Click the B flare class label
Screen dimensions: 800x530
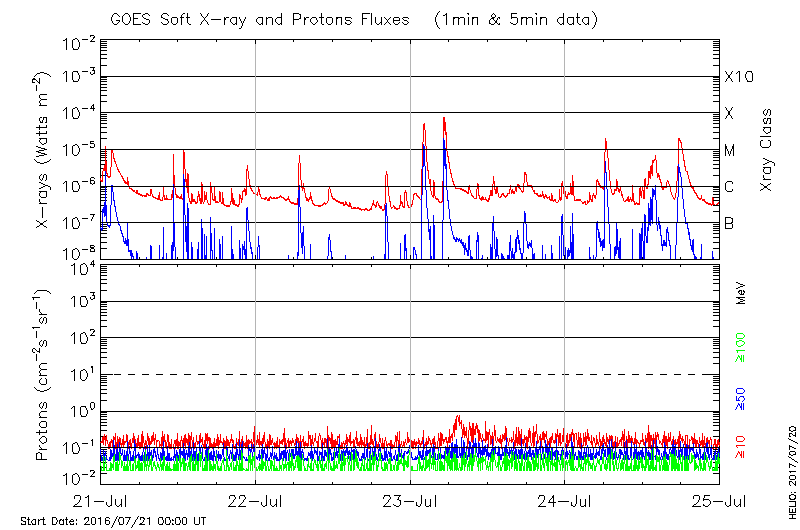pos(729,223)
